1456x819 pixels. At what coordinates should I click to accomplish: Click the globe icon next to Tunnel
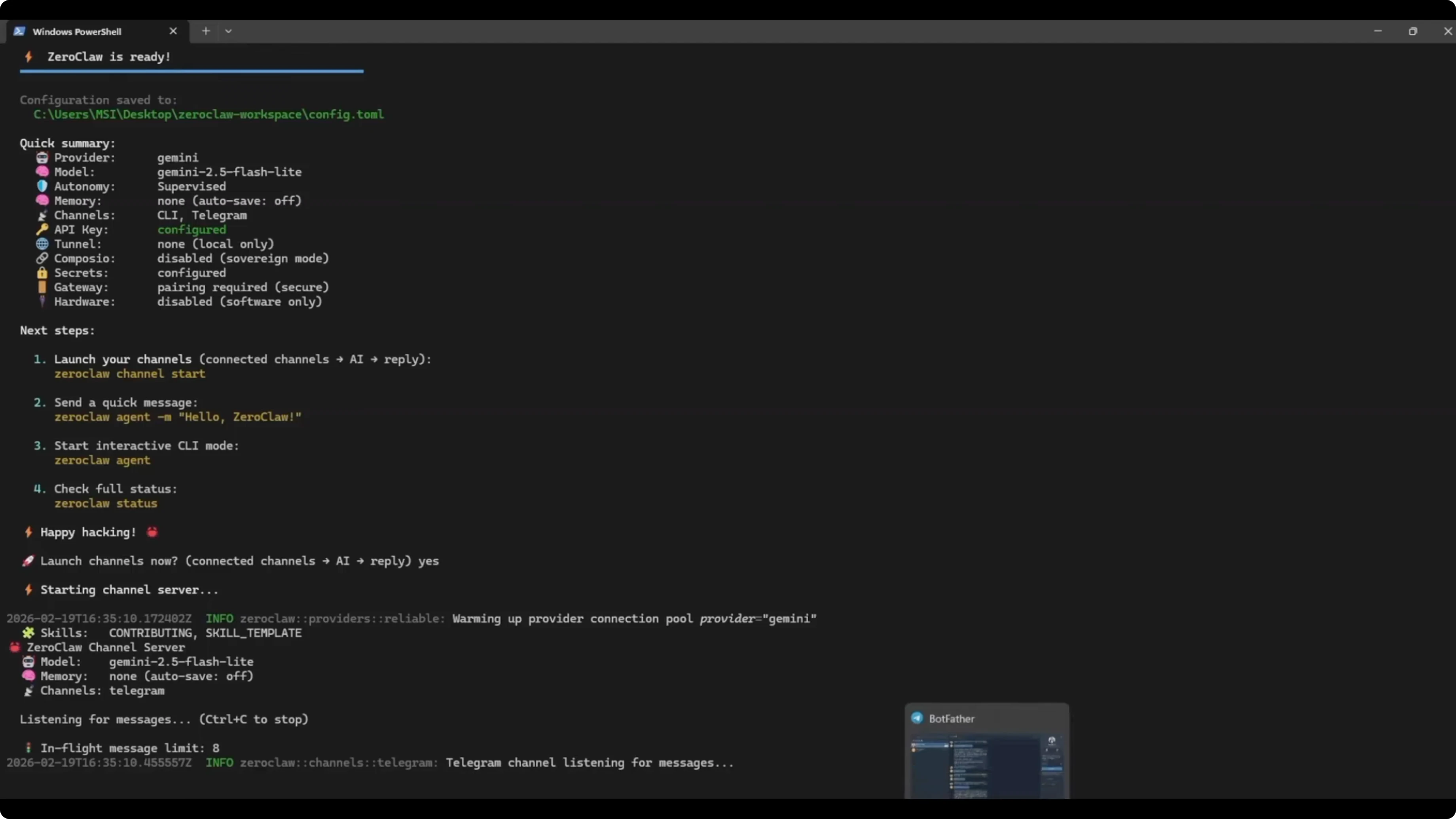[x=42, y=244]
